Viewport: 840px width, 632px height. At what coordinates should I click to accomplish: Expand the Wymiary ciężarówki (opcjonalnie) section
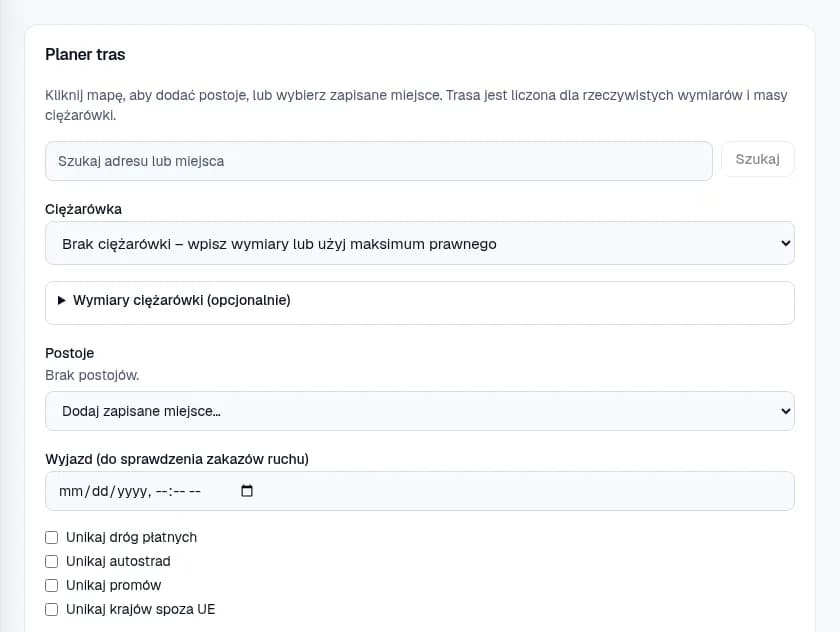[419, 303]
